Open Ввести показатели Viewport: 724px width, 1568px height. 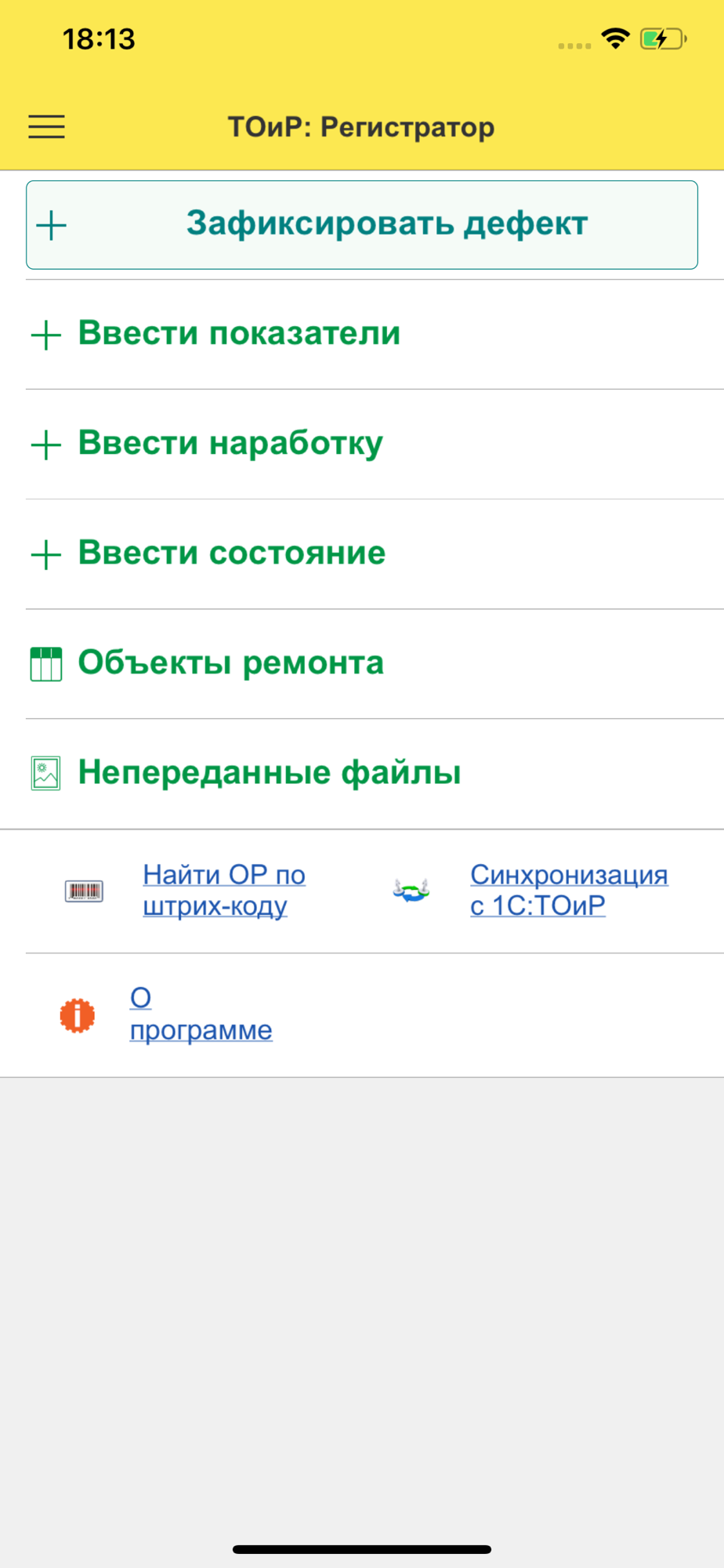tap(375, 334)
